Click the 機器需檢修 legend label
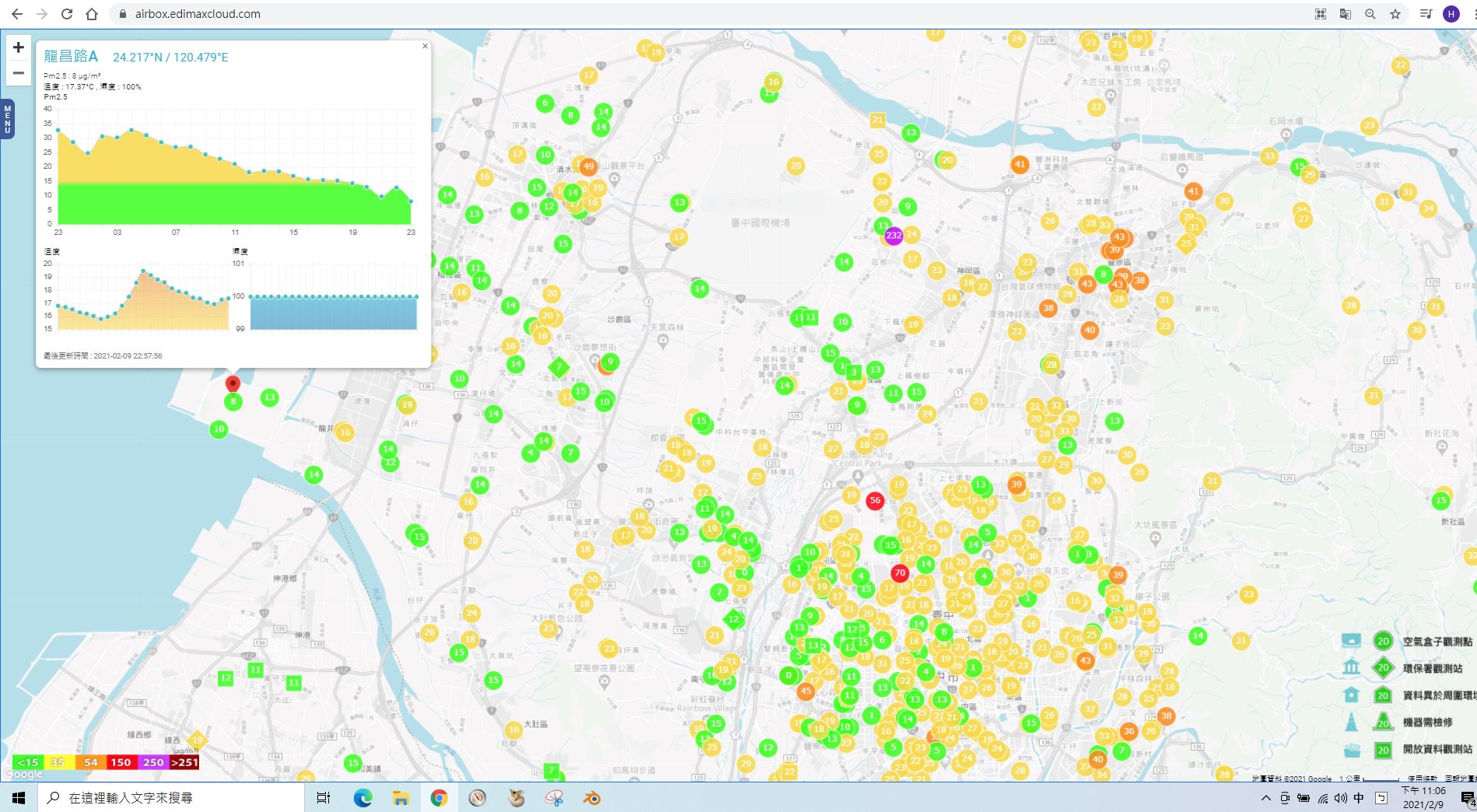The image size is (1477, 812). 1427,722
